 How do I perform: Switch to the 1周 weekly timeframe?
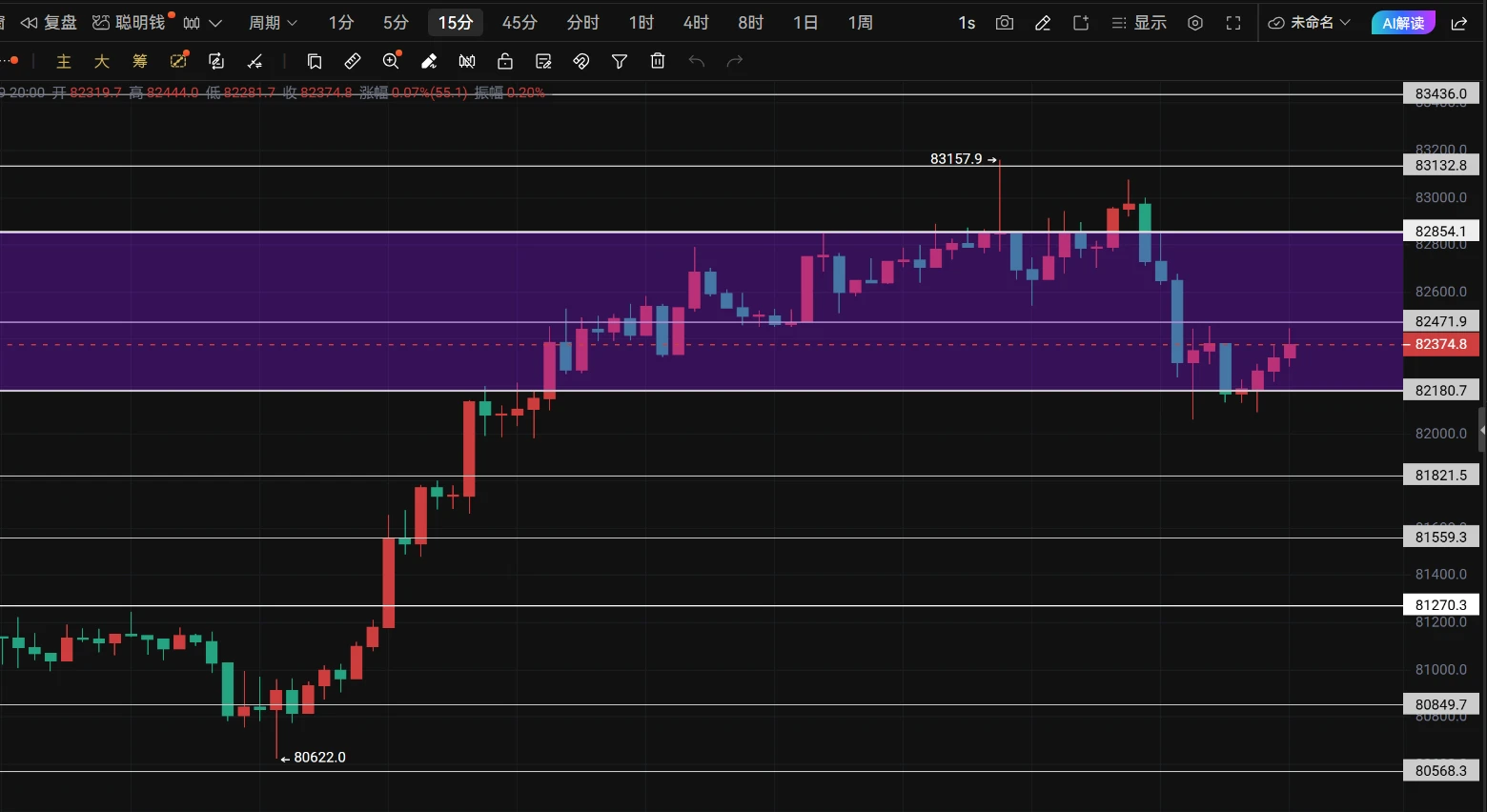pos(861,23)
